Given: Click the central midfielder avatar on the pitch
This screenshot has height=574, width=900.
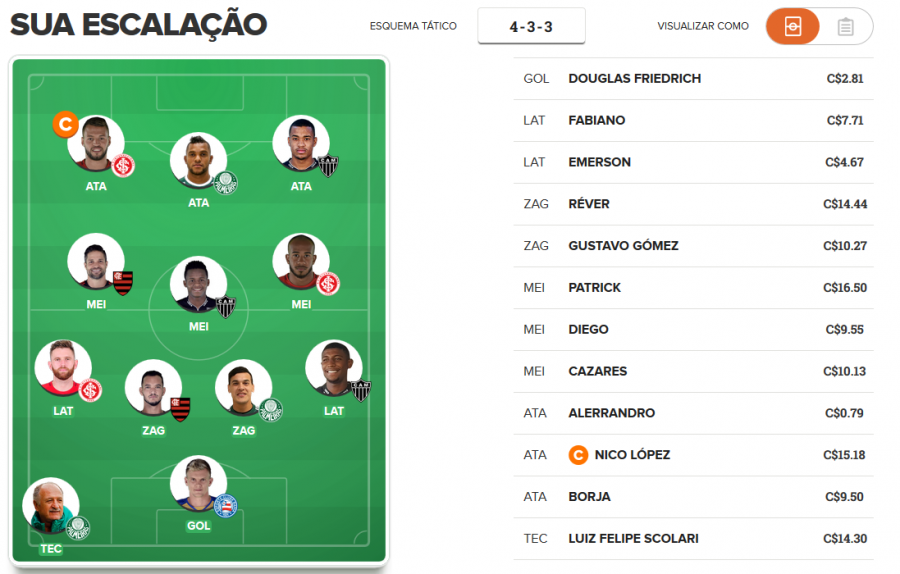Looking at the screenshot, I should pos(198,286).
